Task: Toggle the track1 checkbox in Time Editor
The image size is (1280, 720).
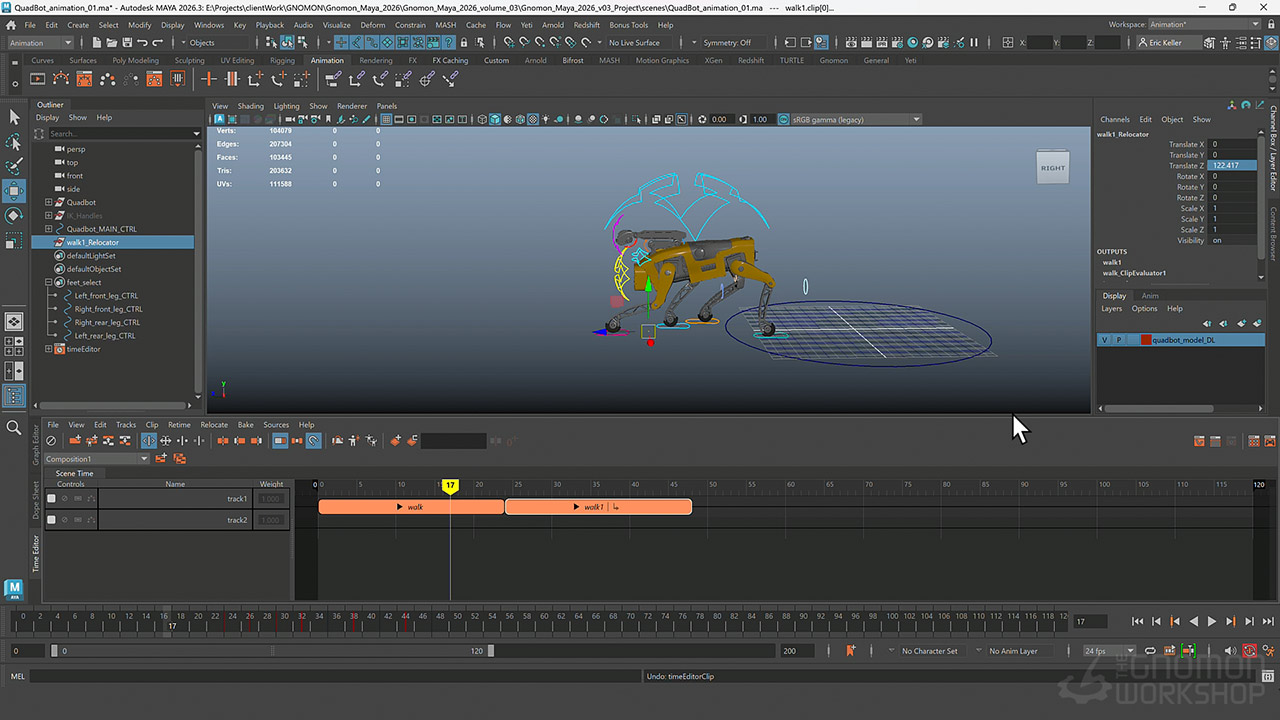Action: 52,498
